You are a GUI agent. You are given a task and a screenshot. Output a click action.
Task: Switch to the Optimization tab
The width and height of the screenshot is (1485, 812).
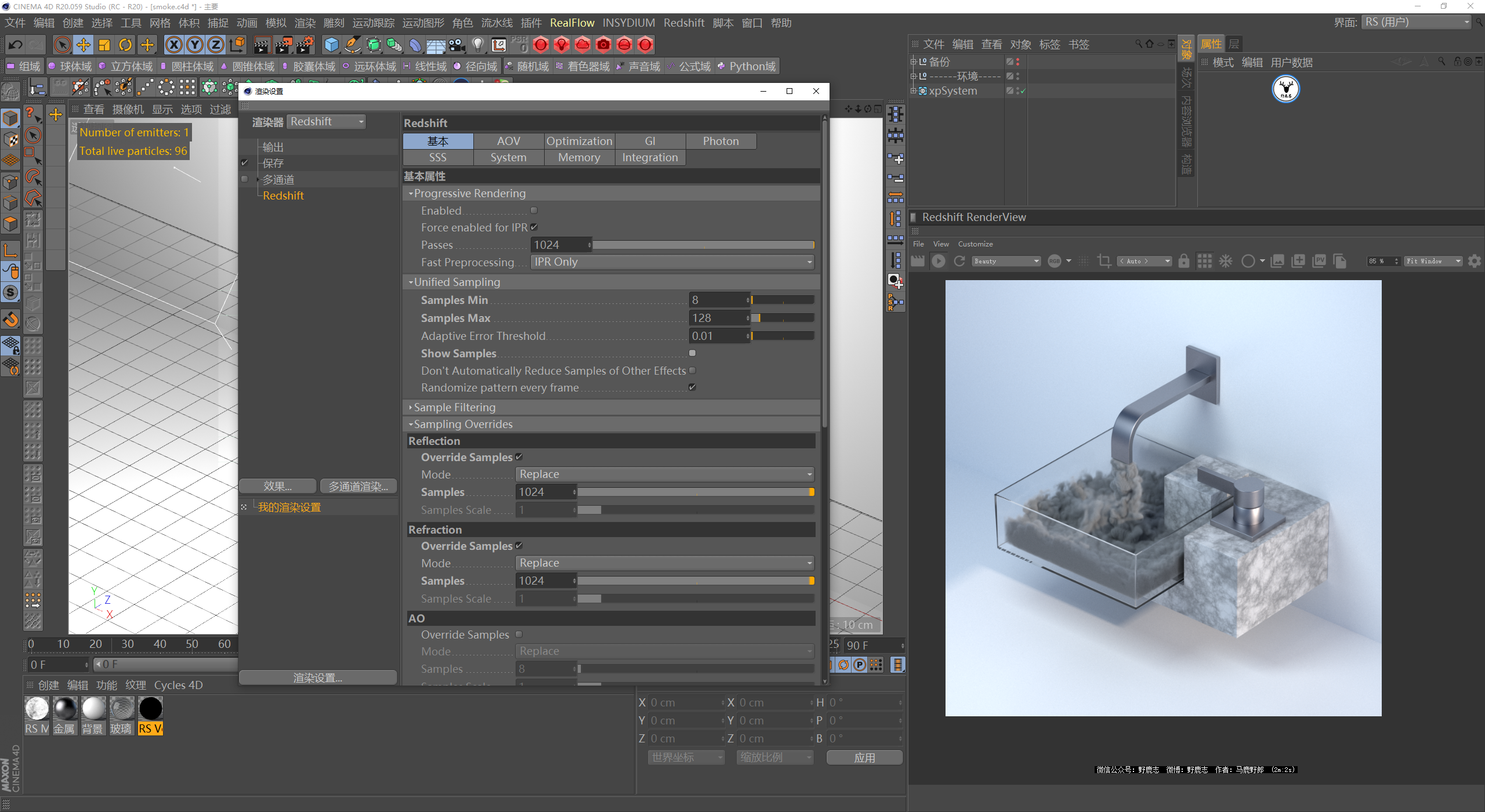click(579, 141)
